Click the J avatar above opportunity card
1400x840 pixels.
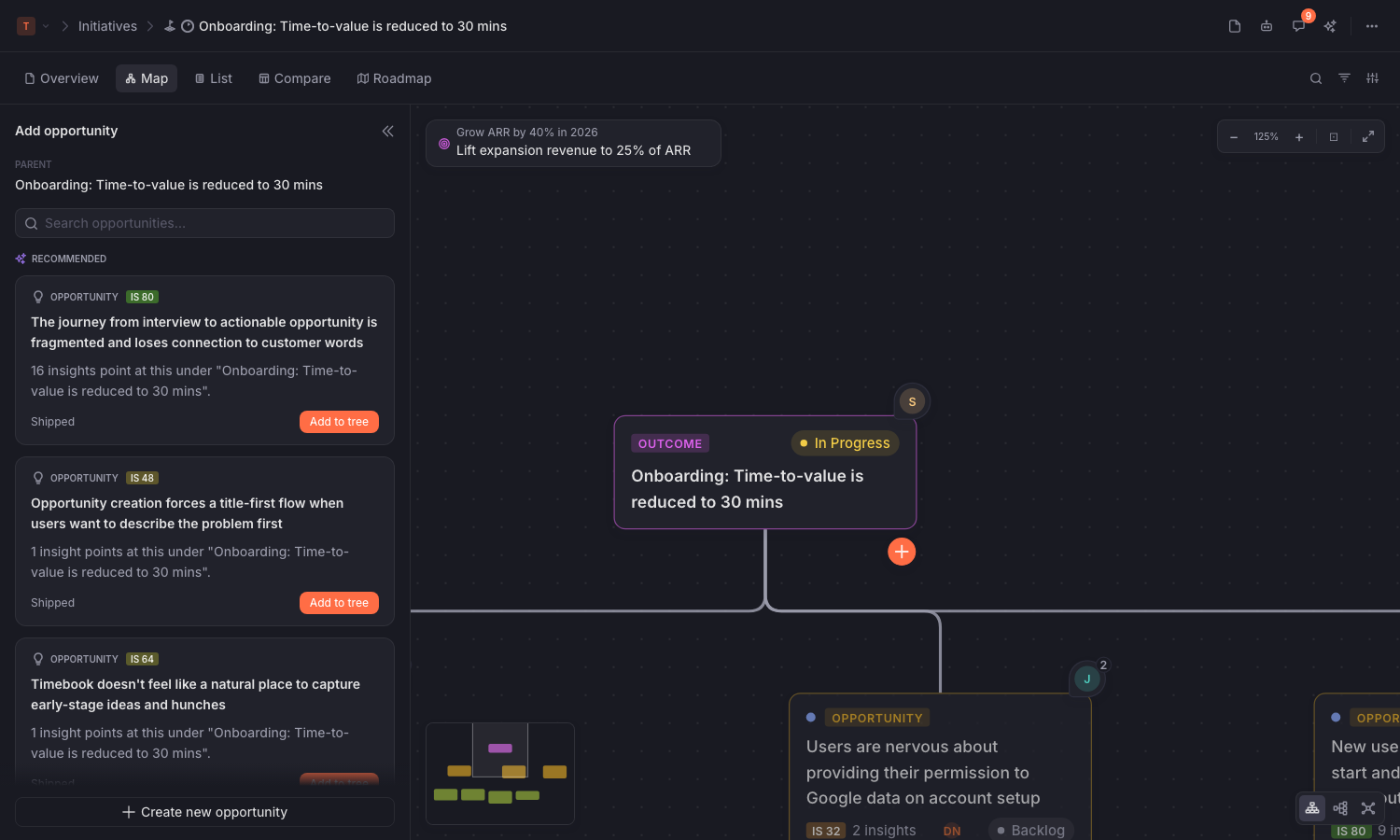(x=1086, y=679)
